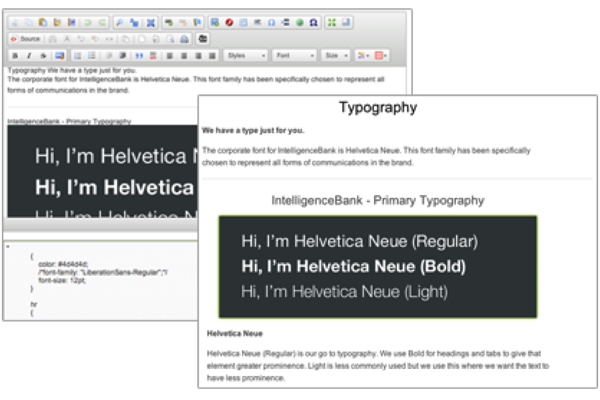Click 'We have a type just for you.' in preview
The width and height of the screenshot is (600, 400).
point(253,131)
